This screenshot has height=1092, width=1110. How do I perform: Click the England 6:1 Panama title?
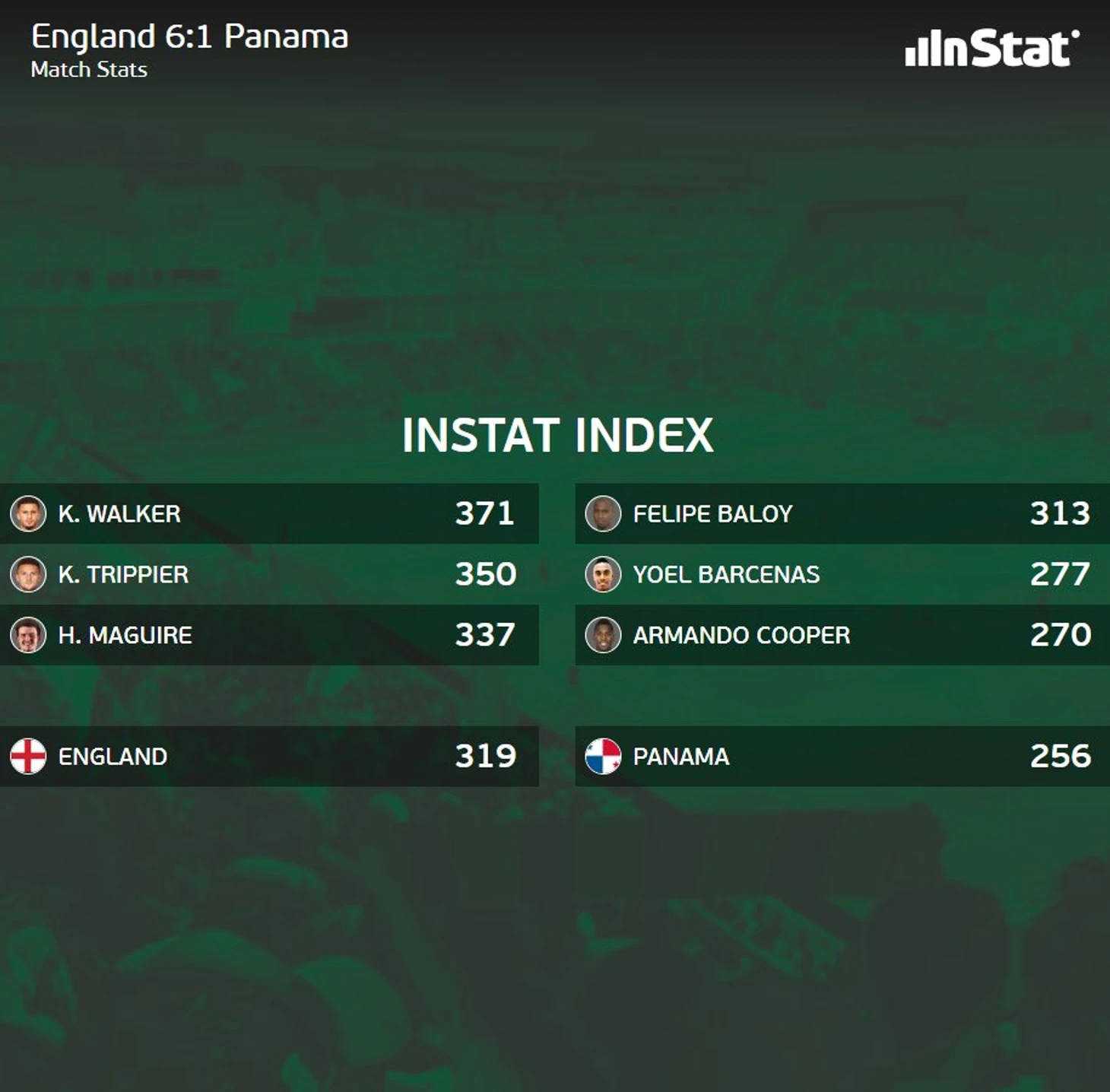pyautogui.click(x=190, y=37)
